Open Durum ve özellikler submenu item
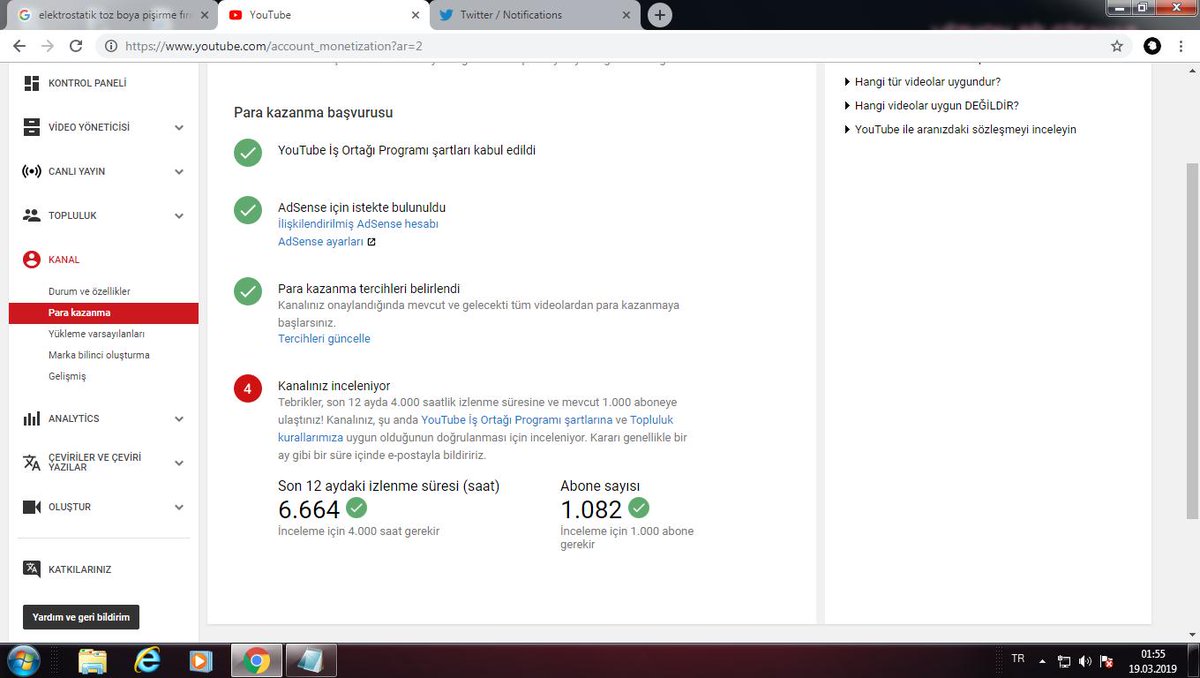Viewport: 1200px width, 678px height. click(89, 291)
